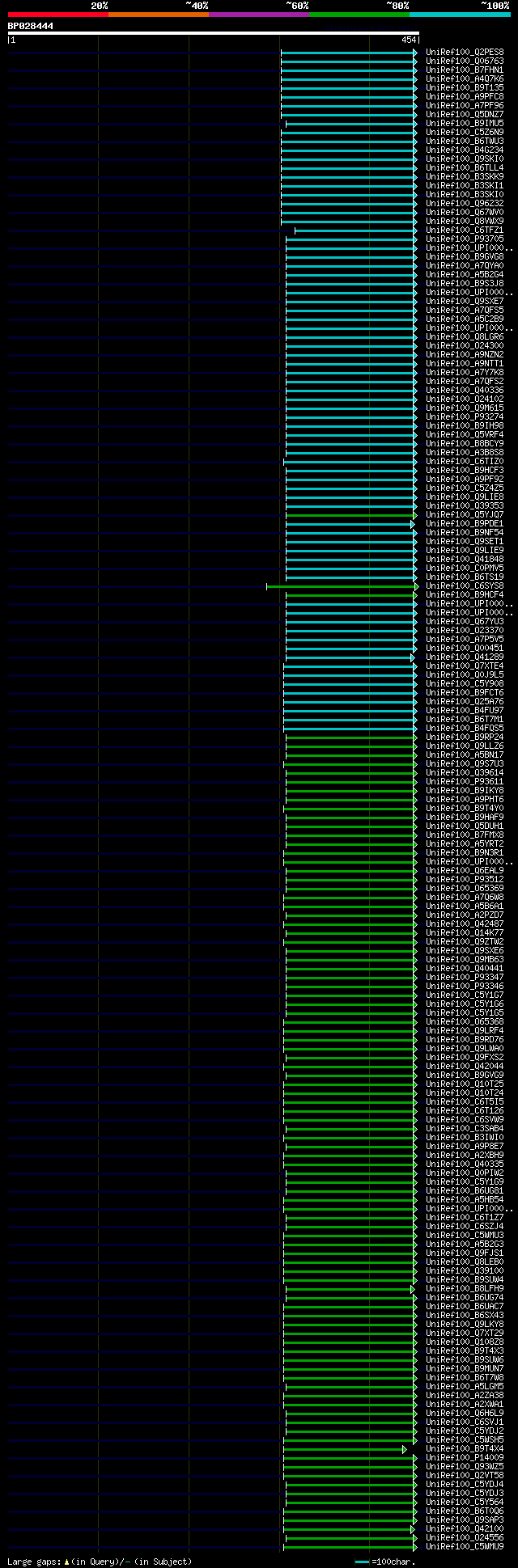518x1568 pixels.
Task: Click the green alignment bar for UniRef100_B9HCF4
Action: (350, 595)
